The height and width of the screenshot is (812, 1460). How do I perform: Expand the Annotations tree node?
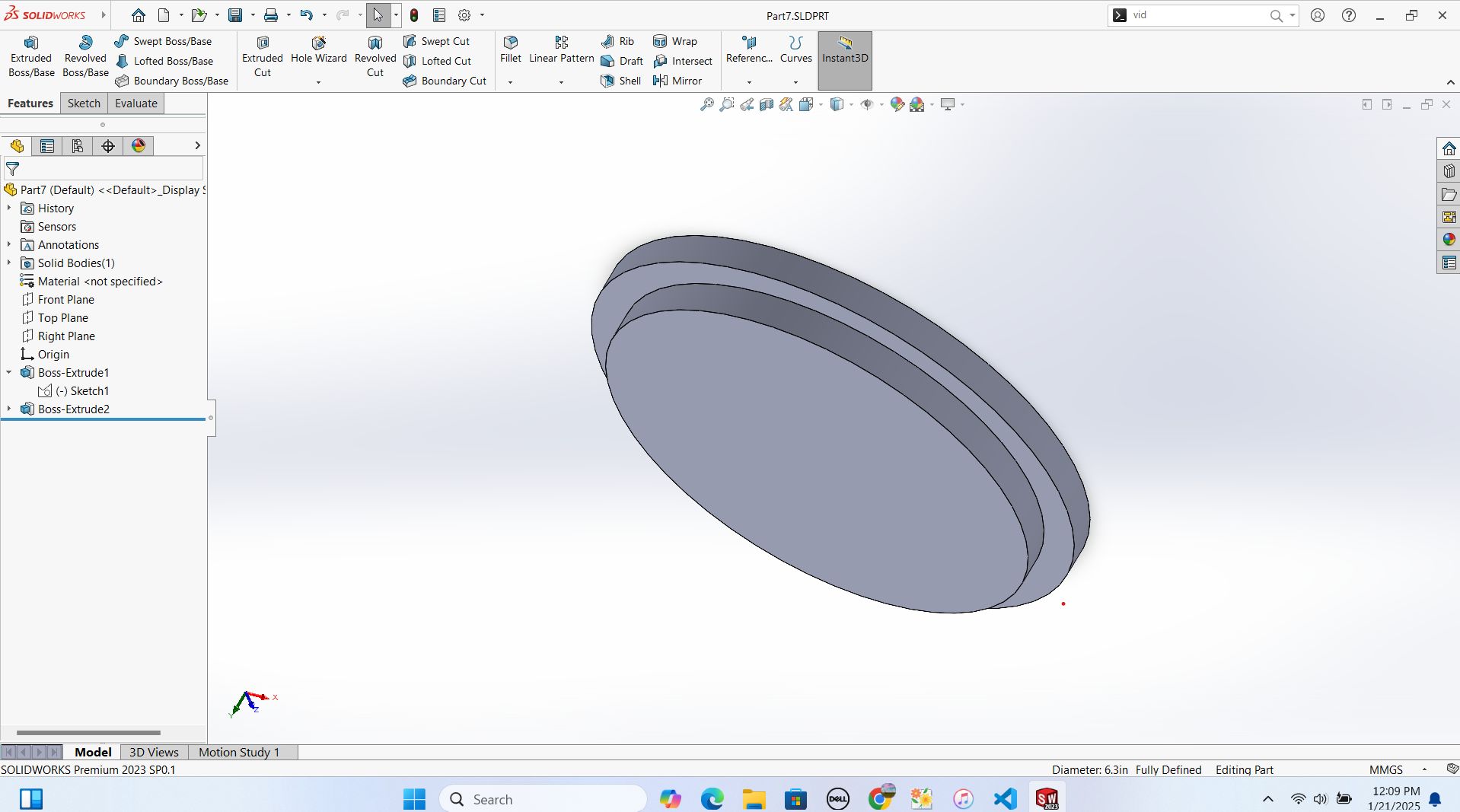point(9,244)
